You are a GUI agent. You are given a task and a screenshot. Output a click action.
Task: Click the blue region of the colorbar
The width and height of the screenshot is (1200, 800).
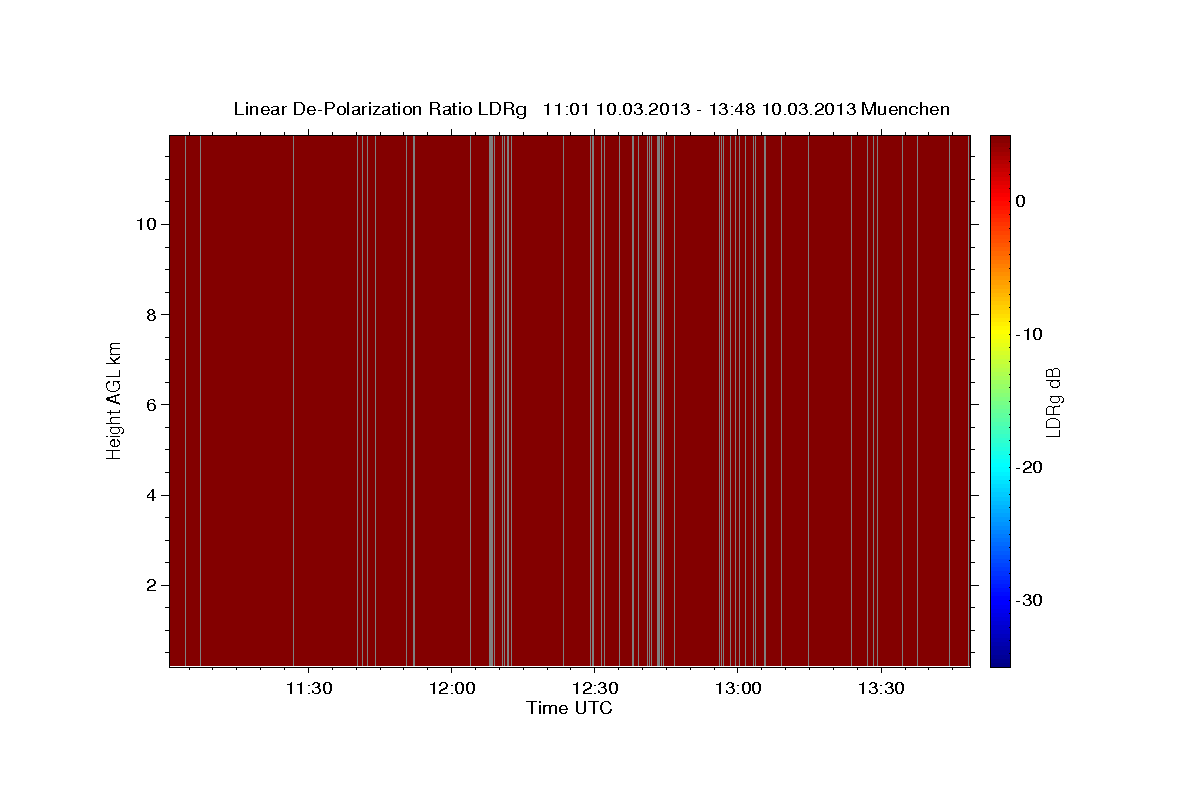click(x=1000, y=600)
